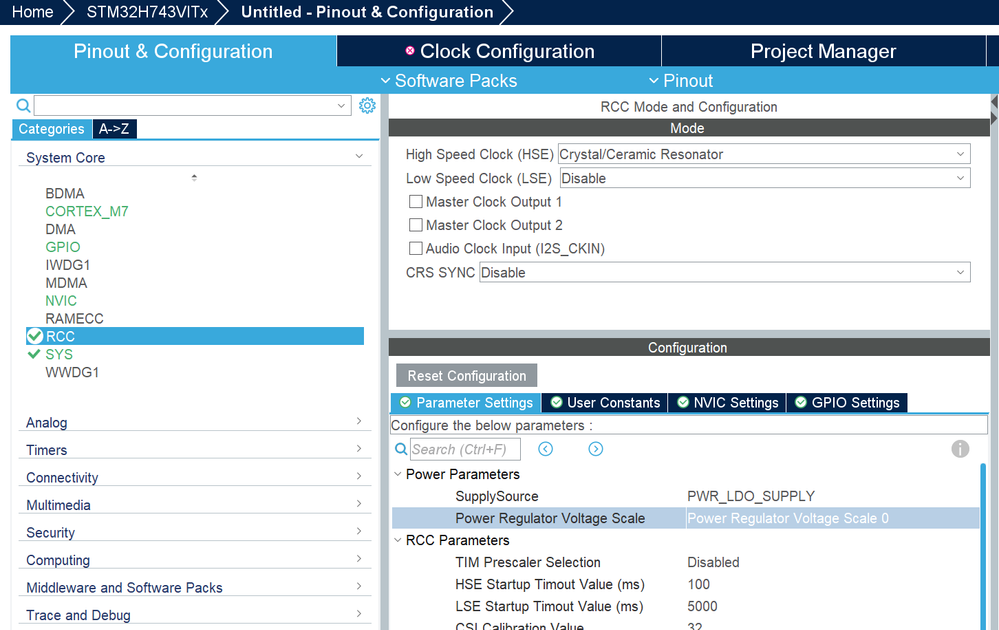Check Audio Clock Input (I2S_CKIN)
Screen dimensions: 999x630
(x=415, y=248)
